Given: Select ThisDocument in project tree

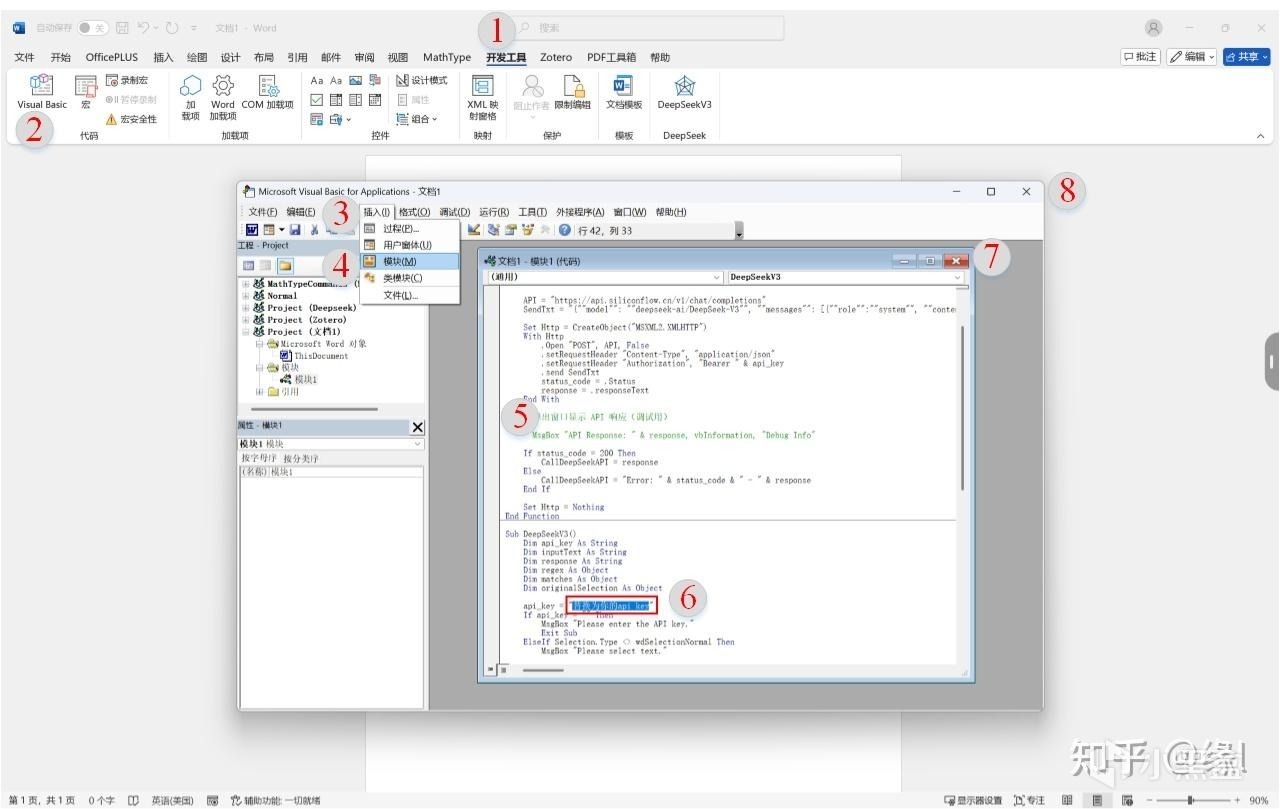Looking at the screenshot, I should pyautogui.click(x=321, y=356).
